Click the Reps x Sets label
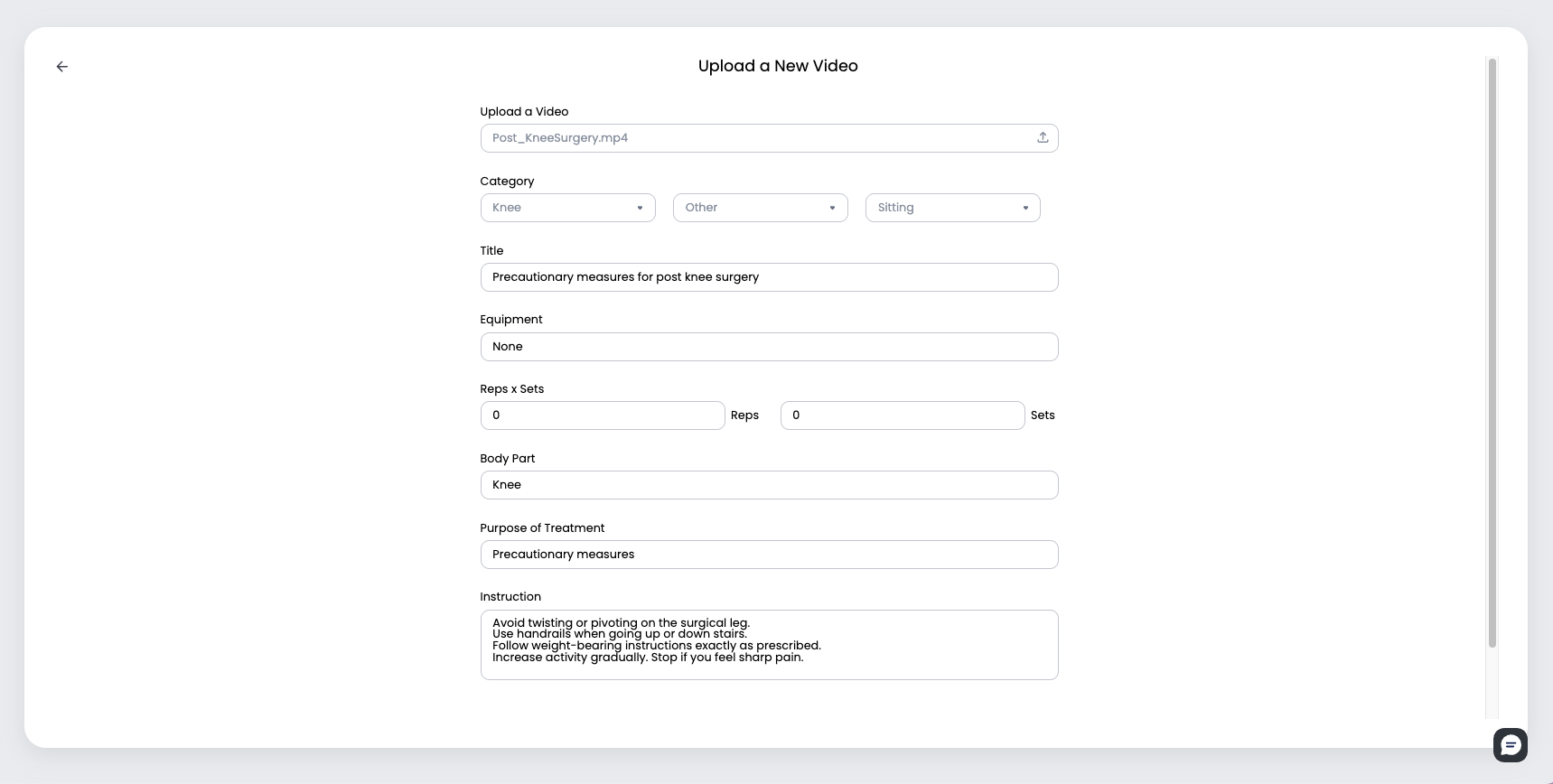The image size is (1553, 784). (512, 389)
